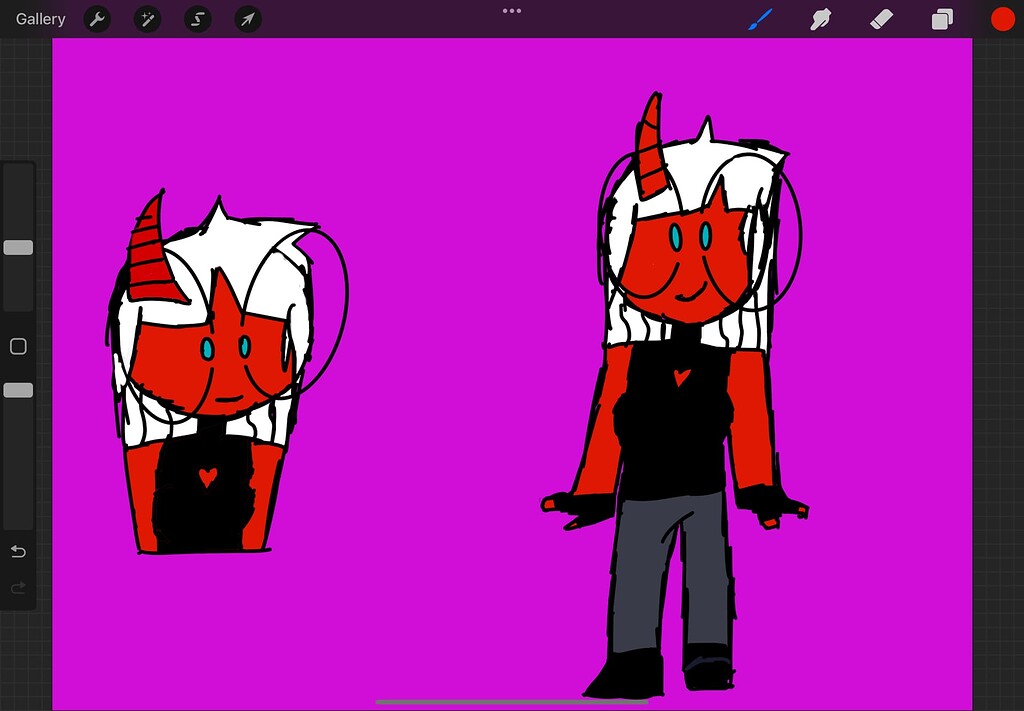This screenshot has height=711, width=1024.
Task: Switch to the Smudge tool
Action: tap(819, 19)
